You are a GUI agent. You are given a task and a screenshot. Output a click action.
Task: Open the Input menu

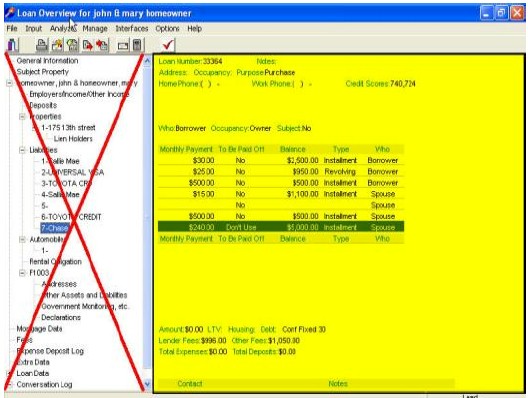(34, 29)
